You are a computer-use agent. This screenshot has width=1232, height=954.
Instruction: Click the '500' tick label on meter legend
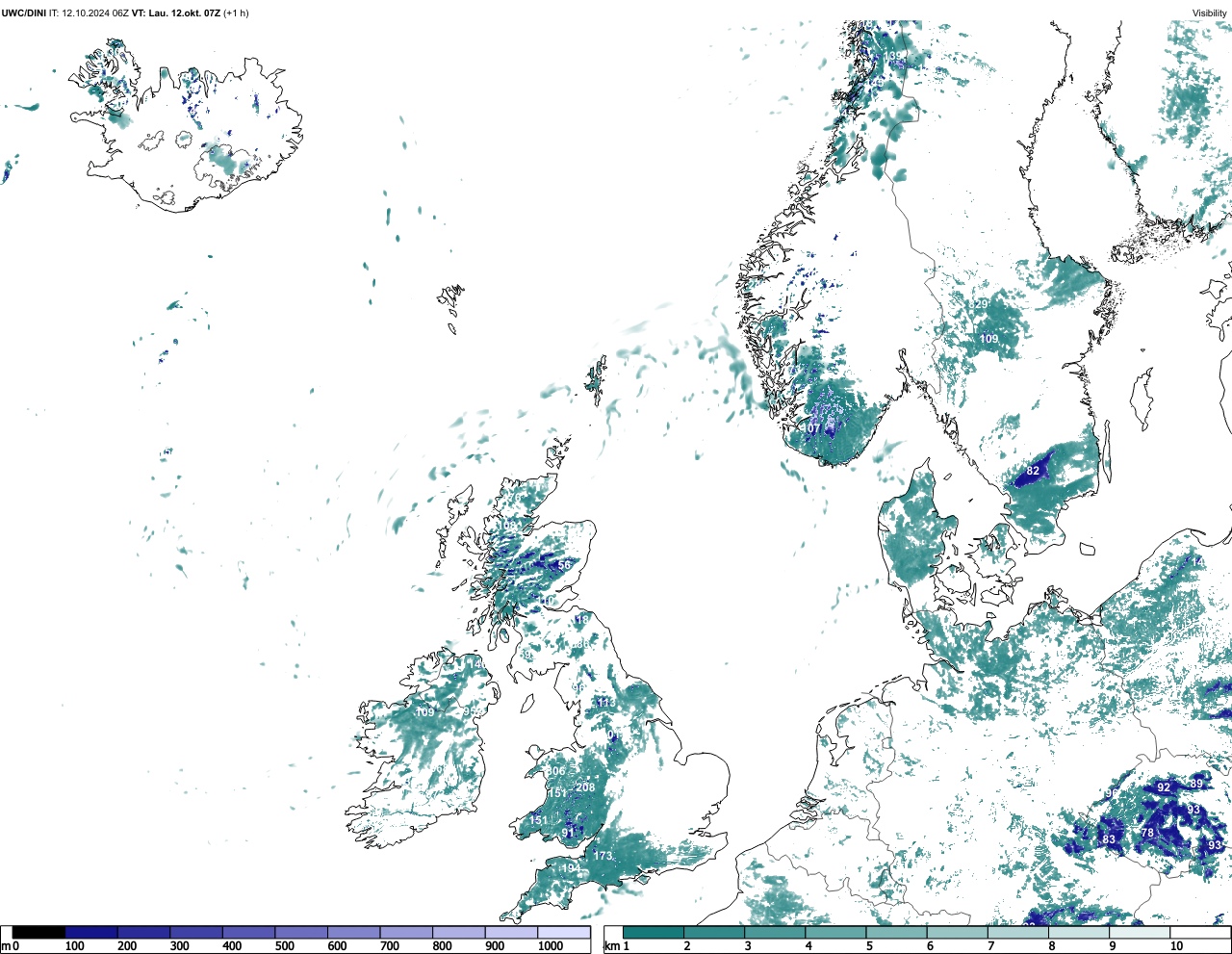(284, 946)
